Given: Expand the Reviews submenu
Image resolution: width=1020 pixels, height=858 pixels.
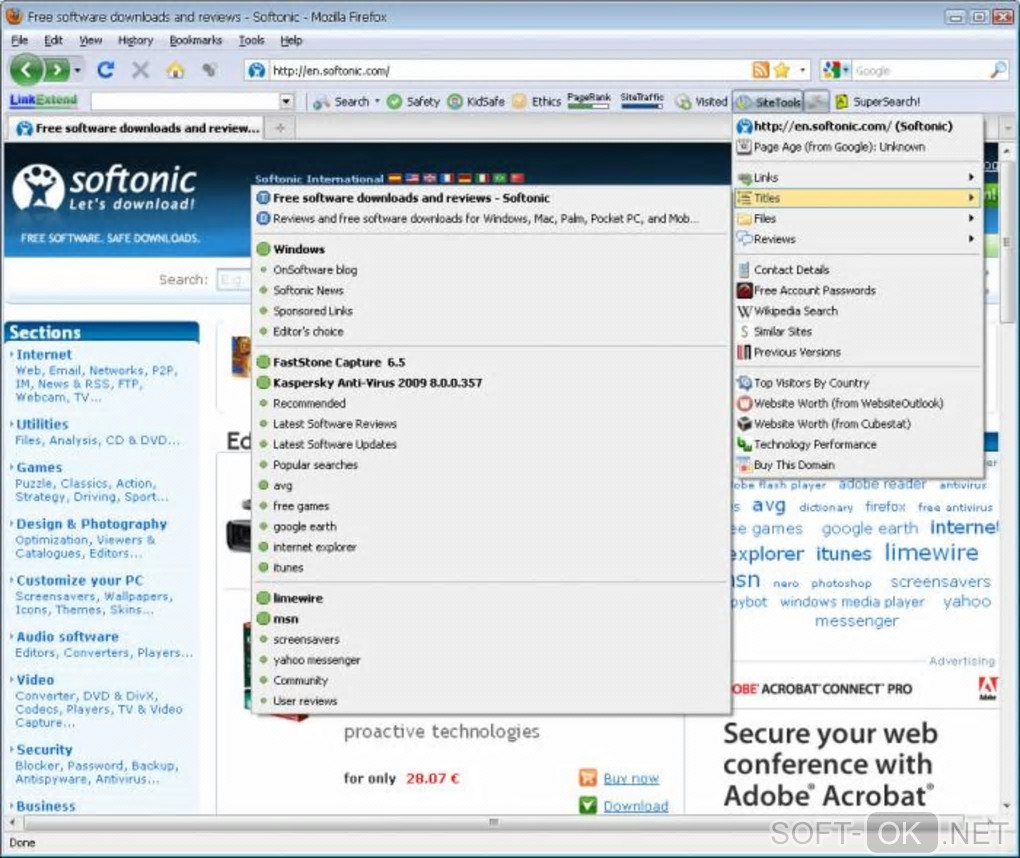Looking at the screenshot, I should coord(857,239).
